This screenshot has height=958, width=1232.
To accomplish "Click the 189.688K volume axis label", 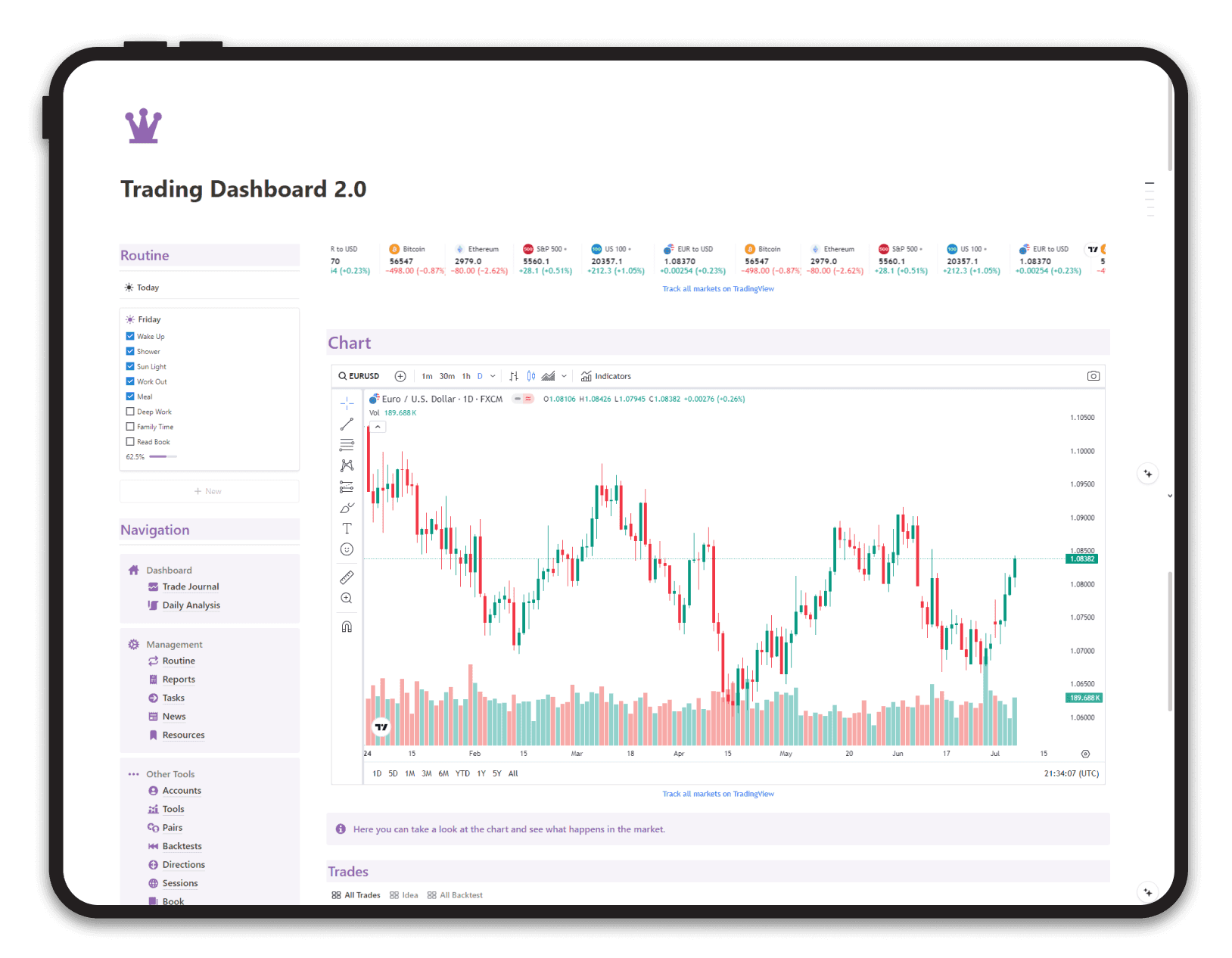I will click(1084, 698).
